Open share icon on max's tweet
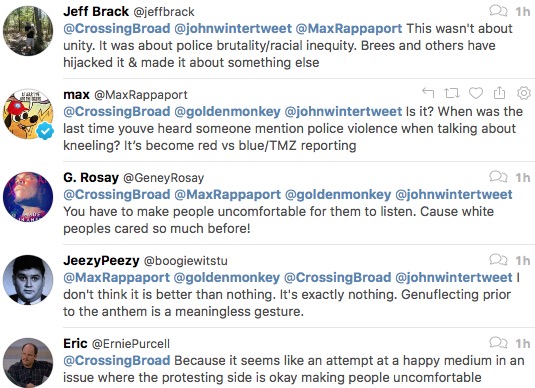Screen dimensions: 535x388 (x=499, y=92)
